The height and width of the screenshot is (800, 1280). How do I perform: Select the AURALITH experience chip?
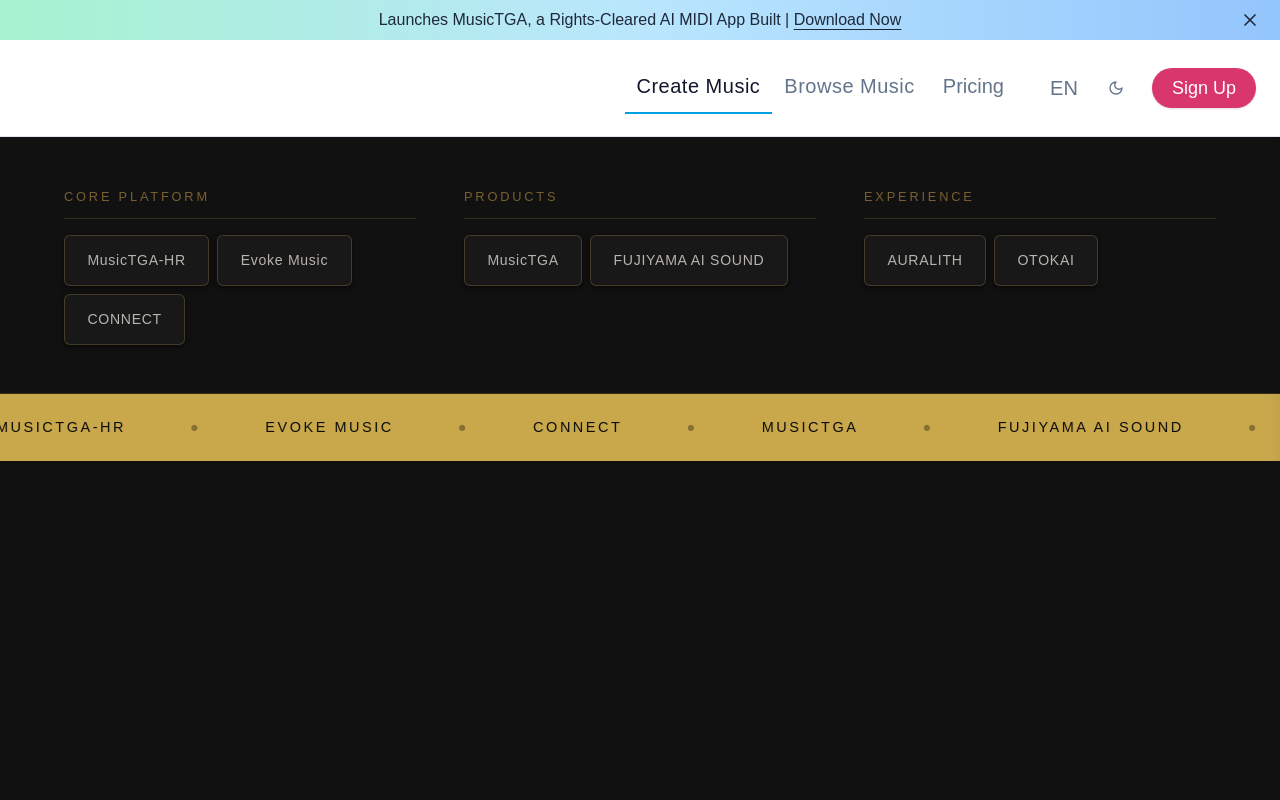(925, 260)
